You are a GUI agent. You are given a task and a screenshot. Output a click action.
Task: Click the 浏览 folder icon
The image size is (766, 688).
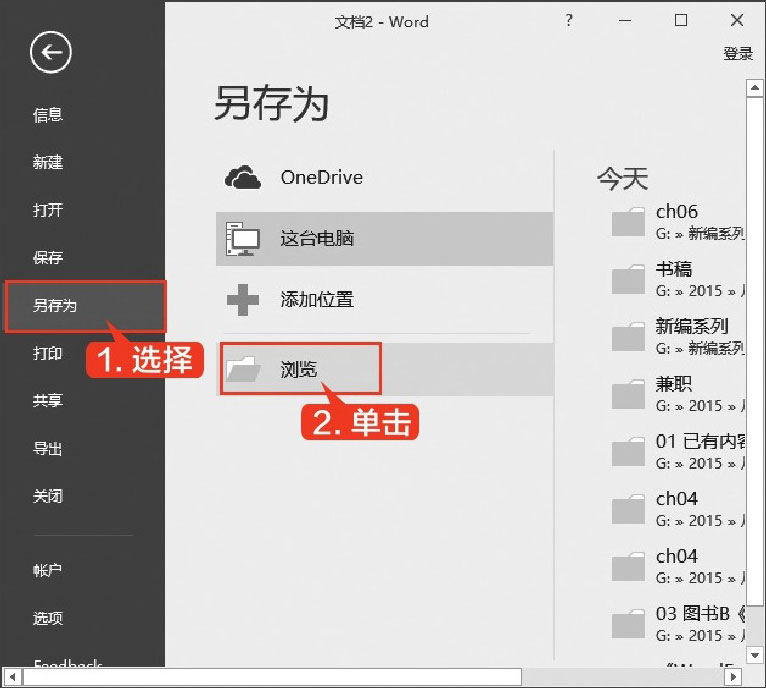243,369
